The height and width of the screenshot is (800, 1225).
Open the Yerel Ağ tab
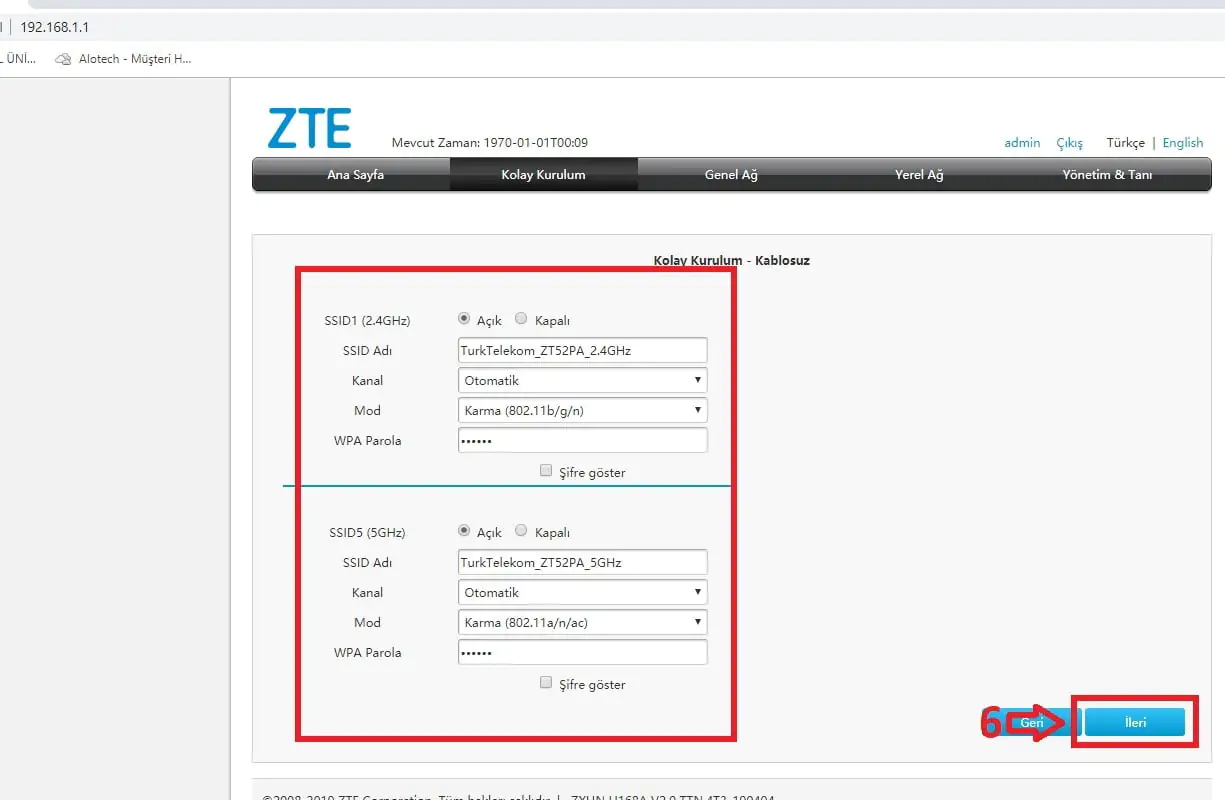[x=919, y=174]
